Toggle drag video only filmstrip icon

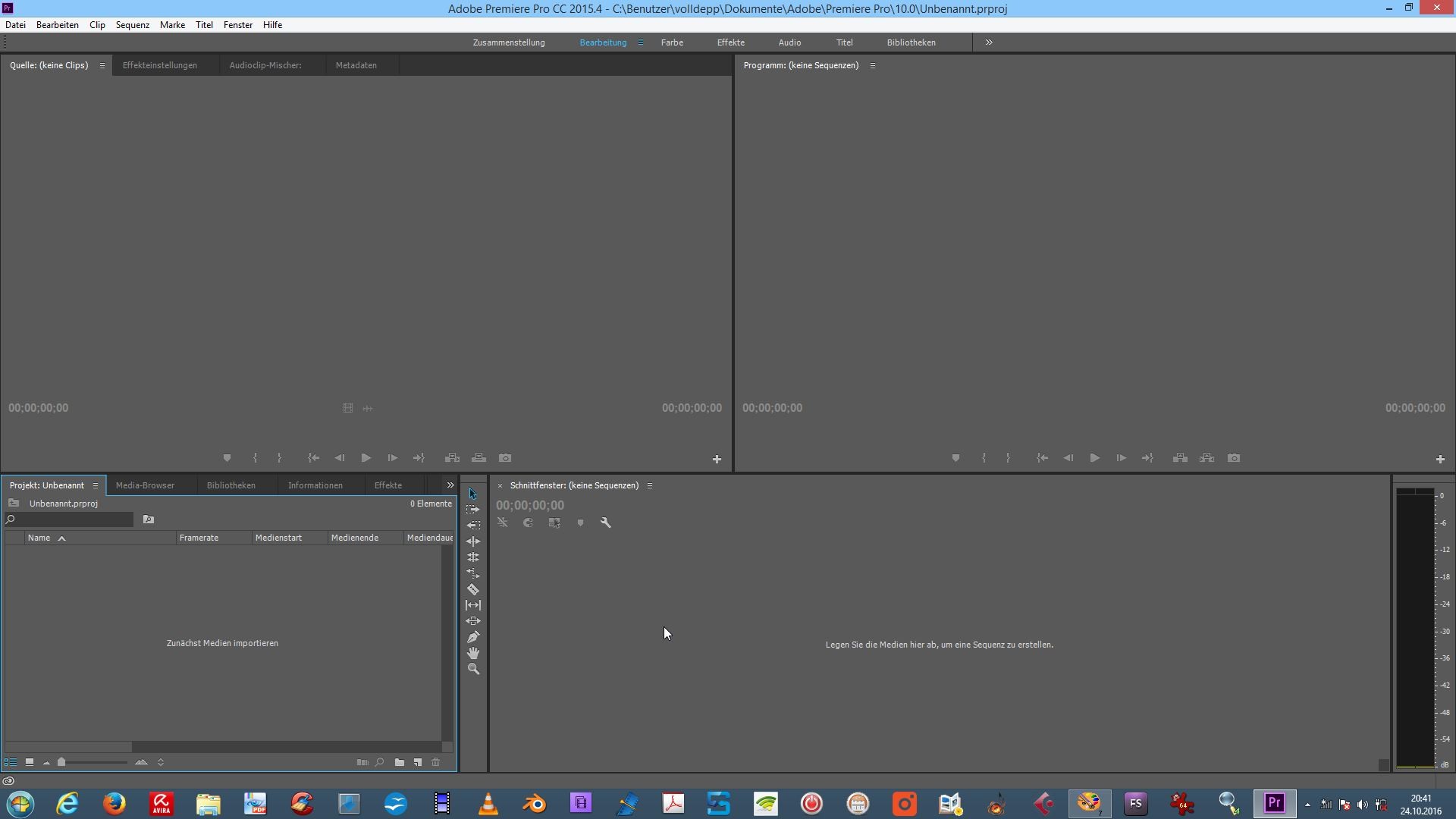348,408
